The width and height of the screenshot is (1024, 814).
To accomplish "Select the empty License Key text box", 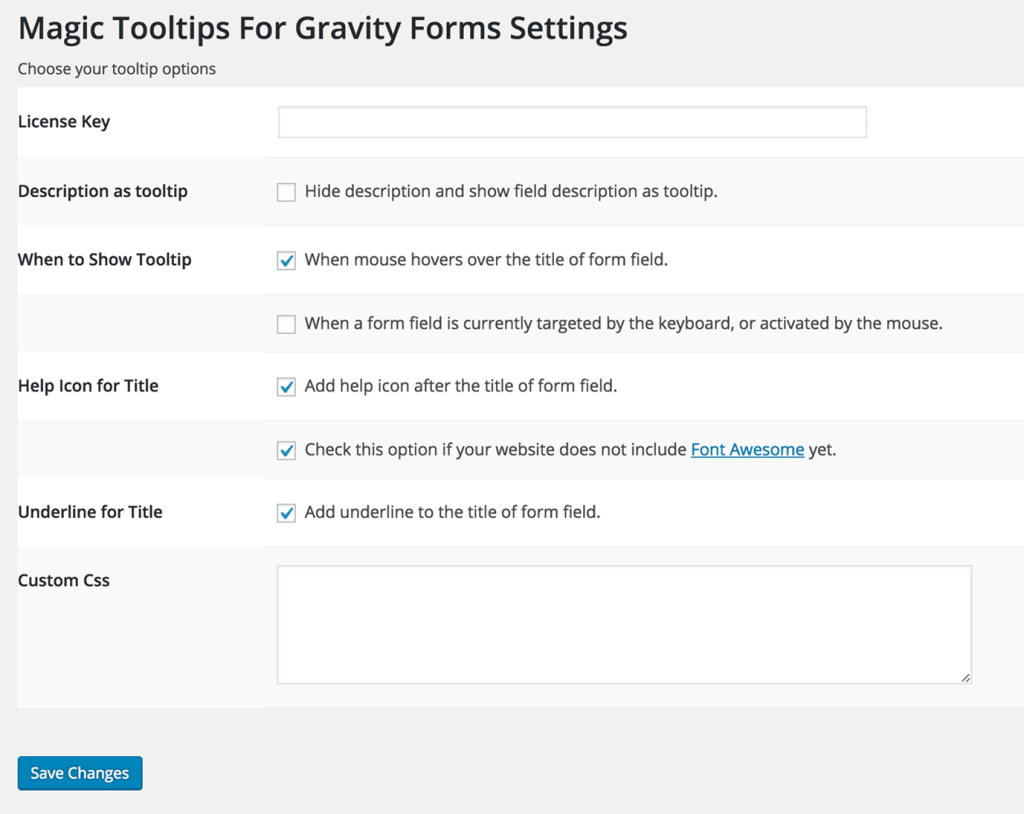I will (x=571, y=121).
